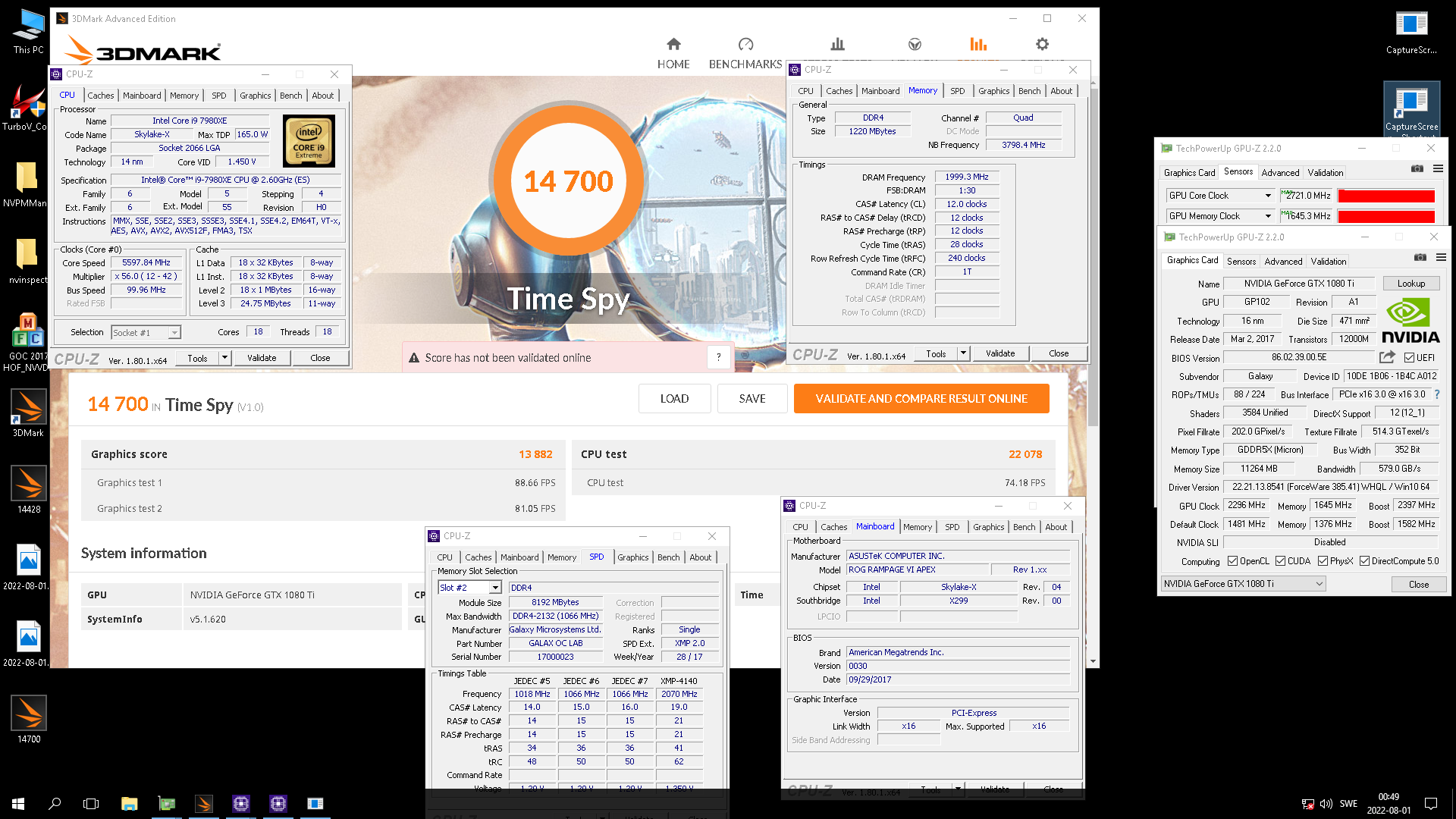
Task: Click the 14 700 score circle
Action: [568, 180]
